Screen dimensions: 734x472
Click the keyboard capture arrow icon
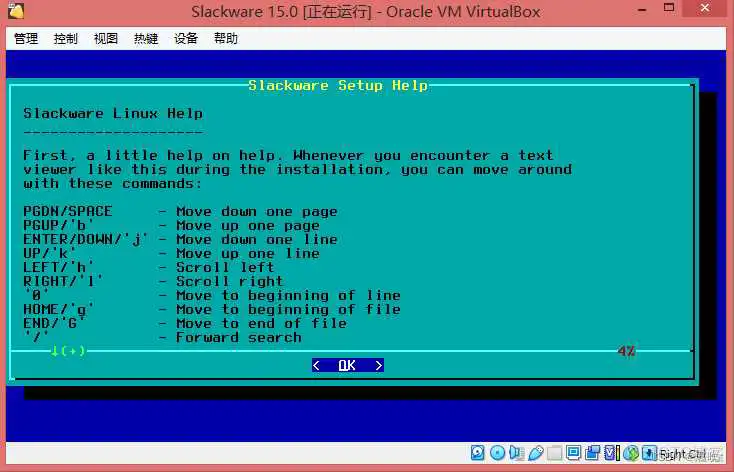click(649, 453)
